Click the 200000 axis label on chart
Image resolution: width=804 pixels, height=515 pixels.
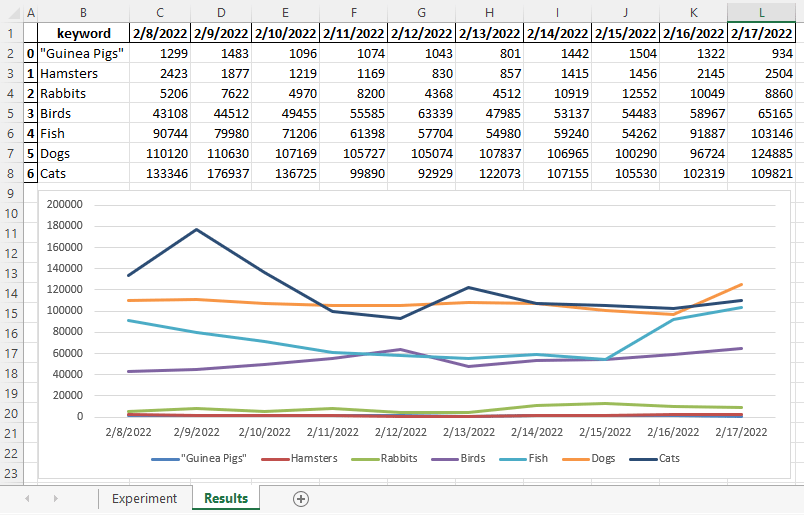(86, 204)
